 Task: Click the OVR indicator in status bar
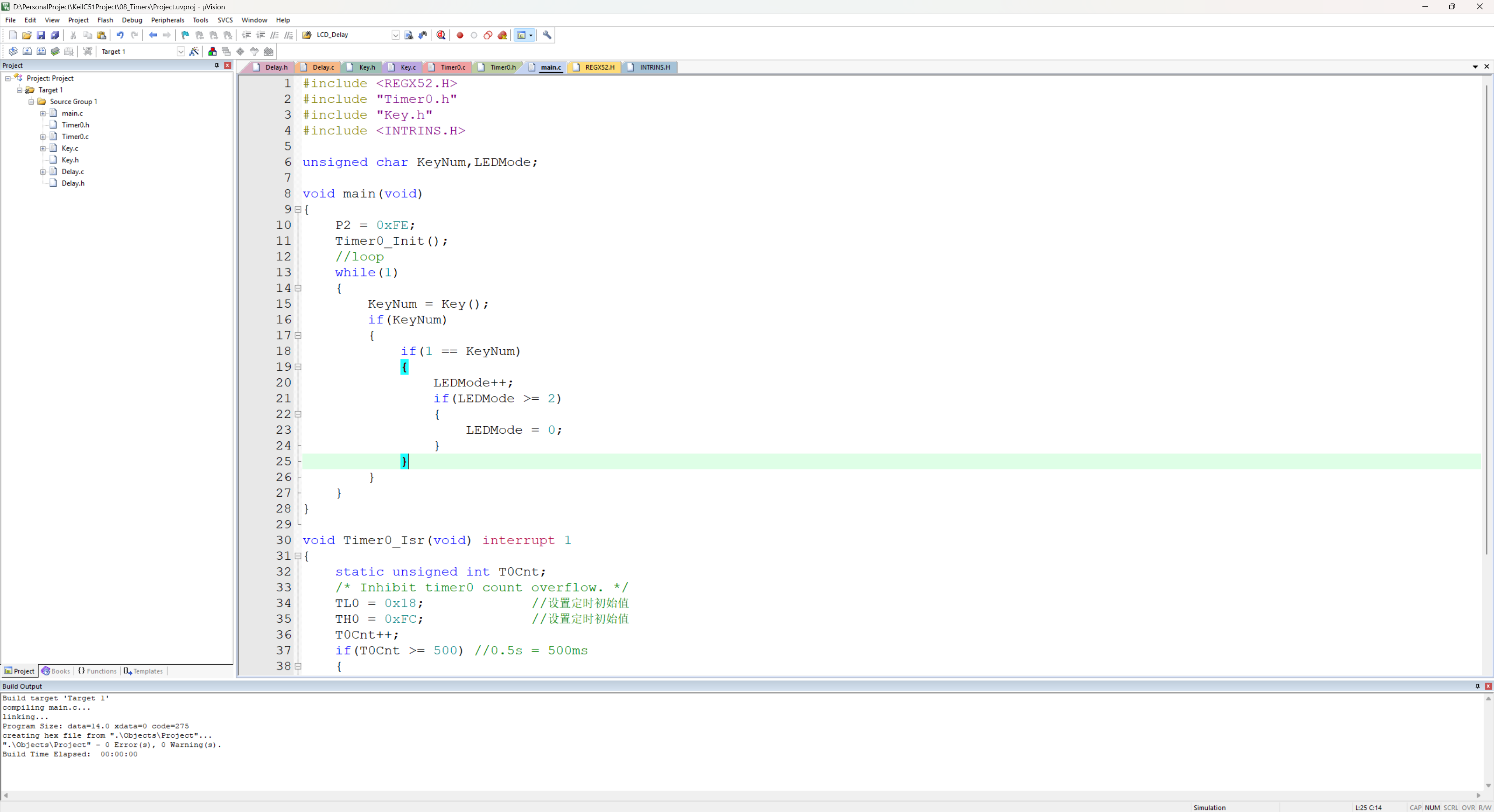pyautogui.click(x=1468, y=807)
